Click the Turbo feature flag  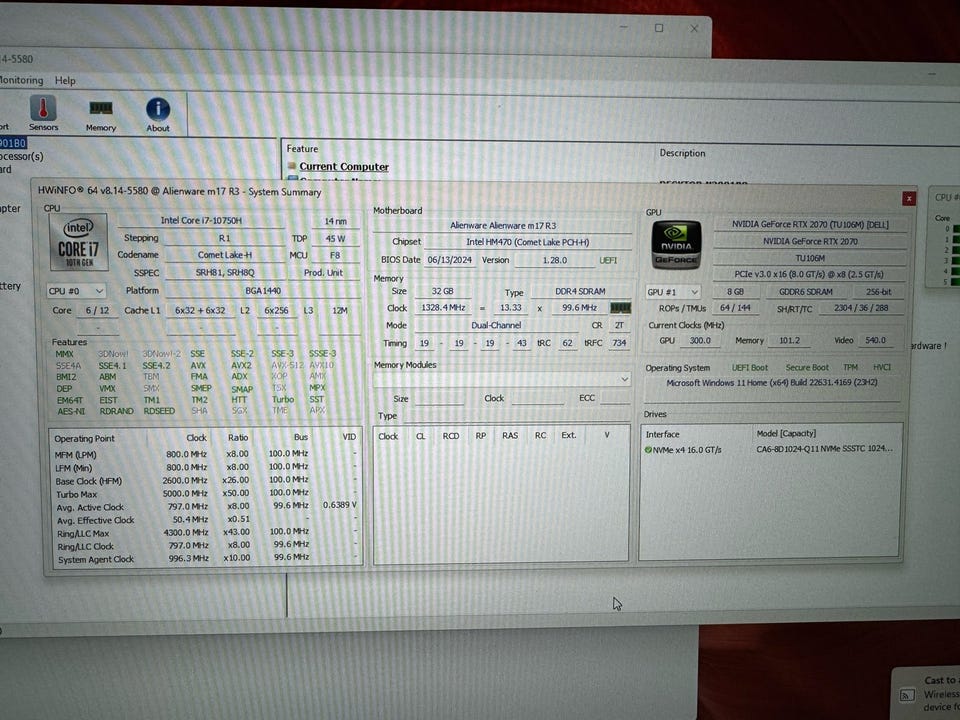[x=283, y=399]
